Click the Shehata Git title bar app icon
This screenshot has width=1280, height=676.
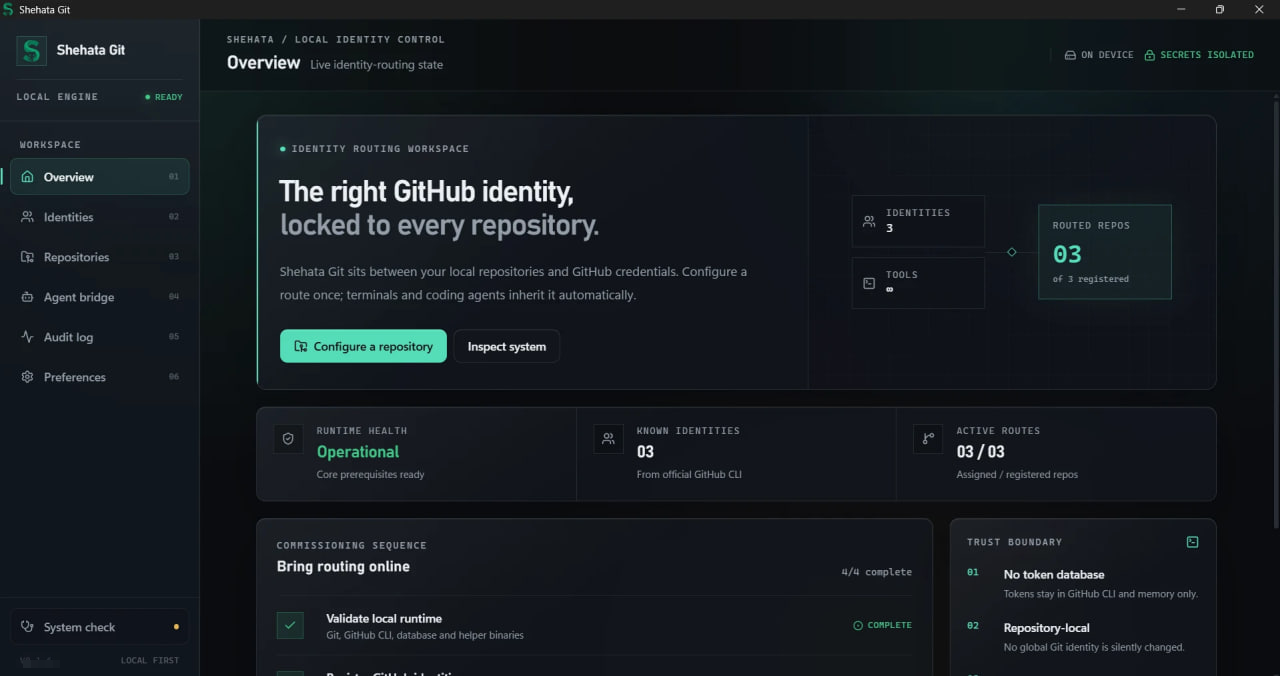9,9
